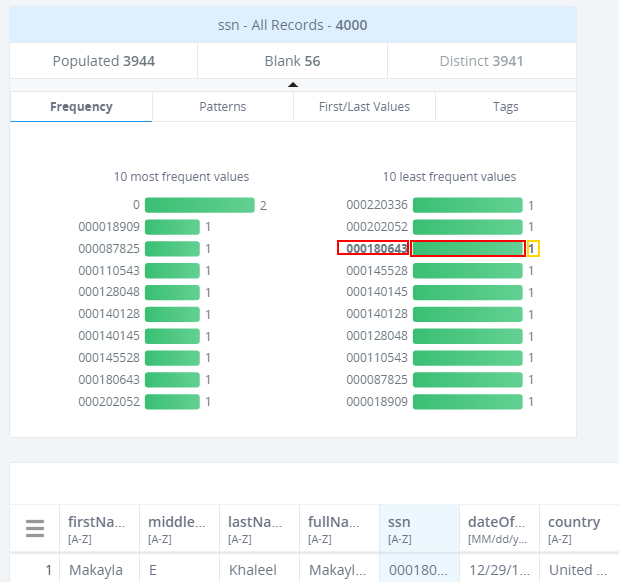Click the 12/29/1... date cell

click(x=499, y=570)
